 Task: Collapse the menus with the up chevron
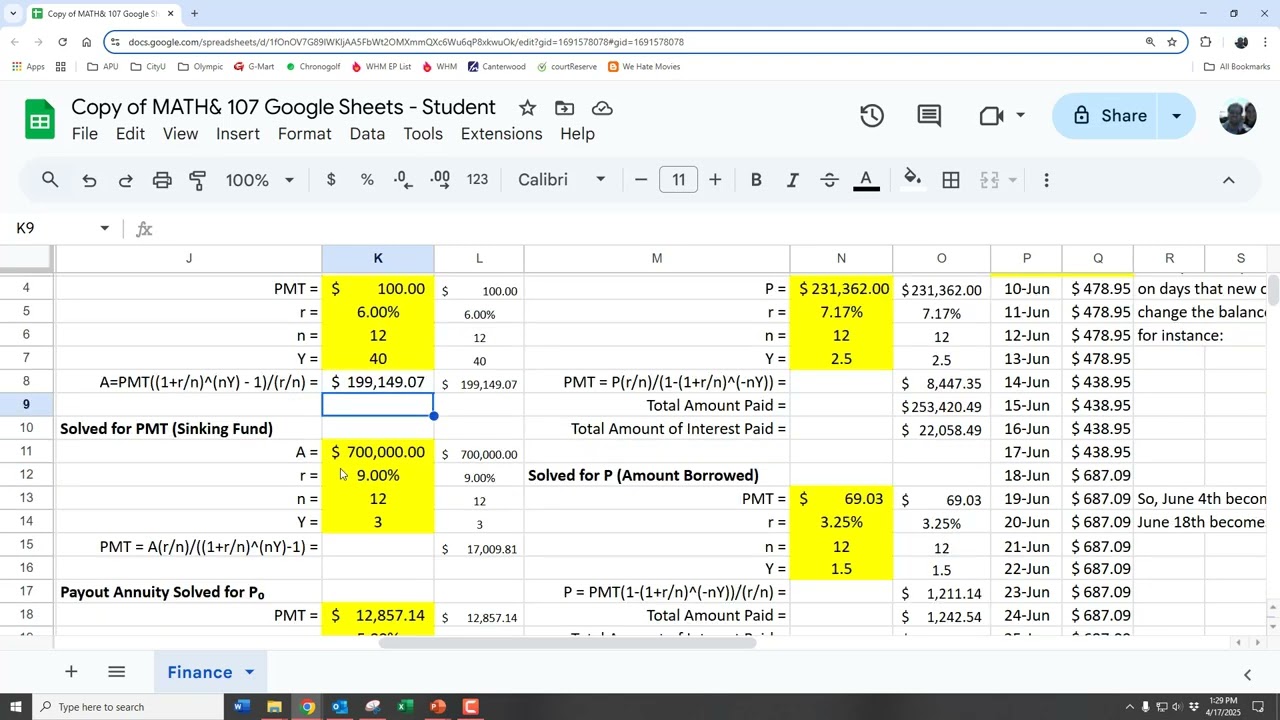click(x=1229, y=180)
